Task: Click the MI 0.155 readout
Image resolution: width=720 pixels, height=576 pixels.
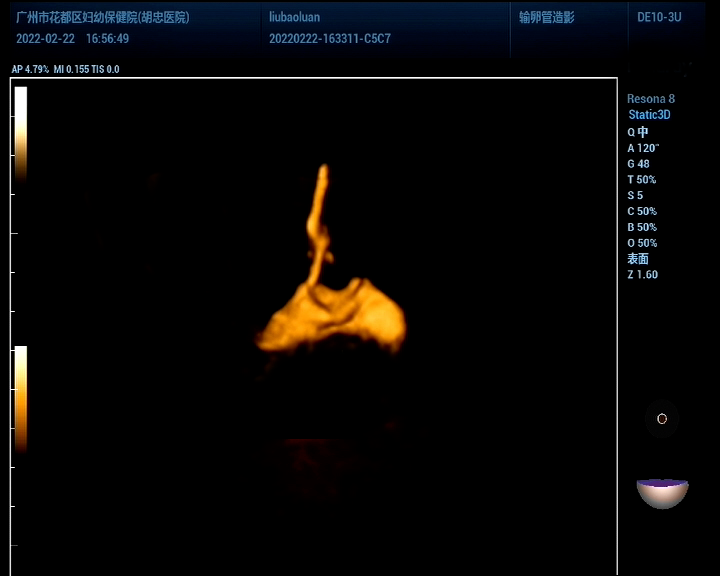Action: [x=71, y=69]
